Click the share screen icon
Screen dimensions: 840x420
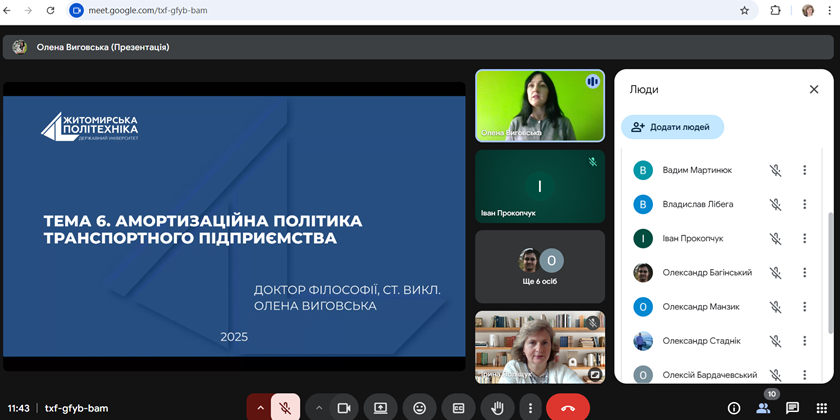pos(381,408)
